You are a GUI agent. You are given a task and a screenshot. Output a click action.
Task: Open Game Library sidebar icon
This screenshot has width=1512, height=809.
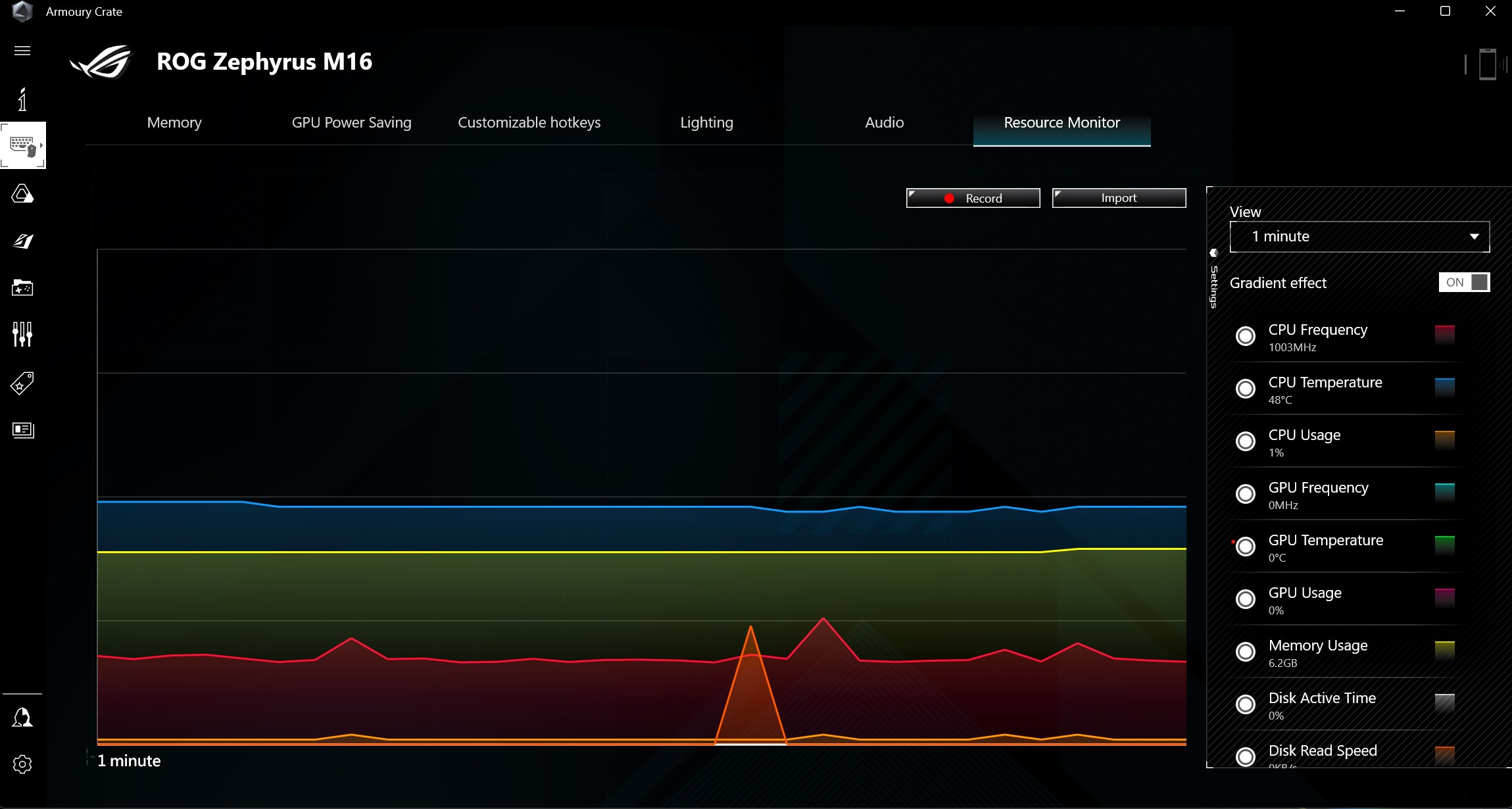(22, 288)
